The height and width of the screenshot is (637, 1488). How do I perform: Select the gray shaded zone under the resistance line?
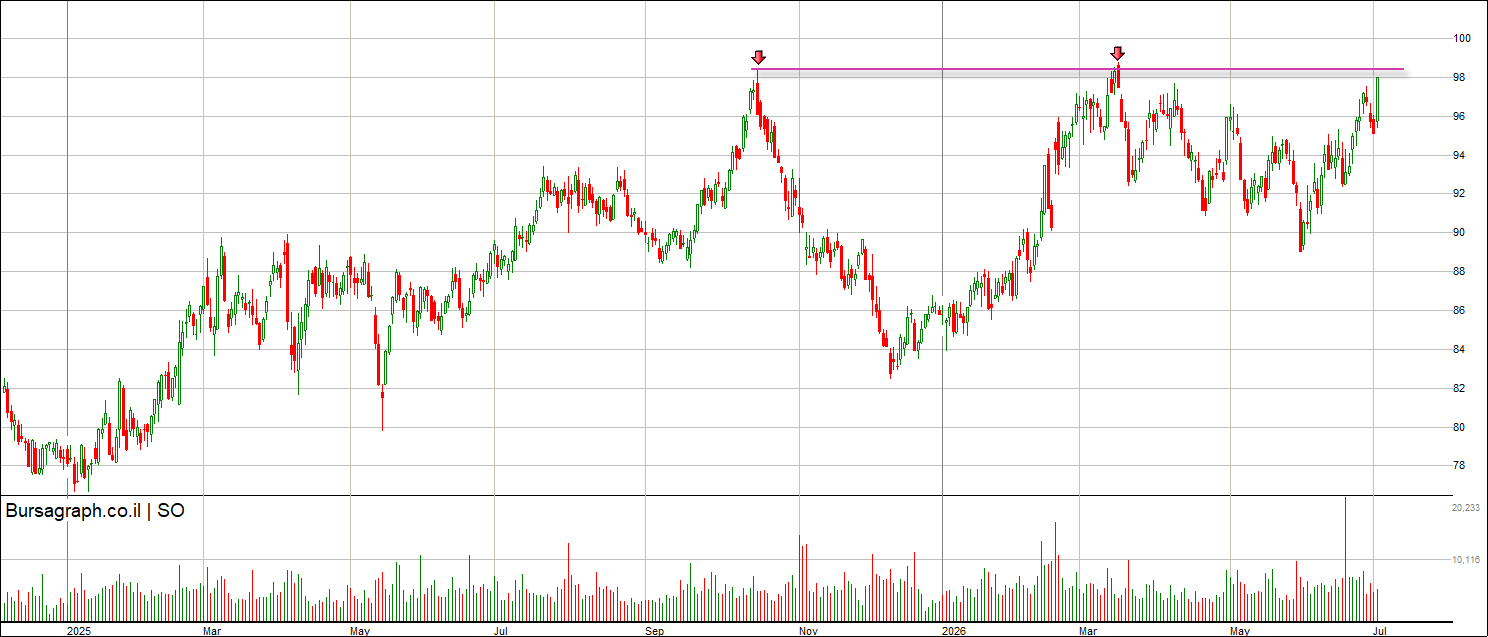tap(1078, 75)
